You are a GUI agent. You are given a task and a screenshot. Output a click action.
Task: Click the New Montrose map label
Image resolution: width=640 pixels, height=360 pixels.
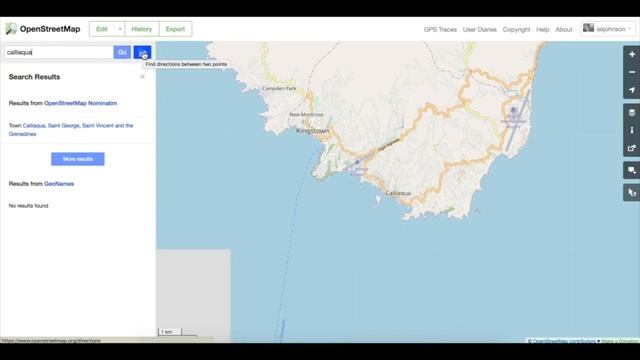306,114
